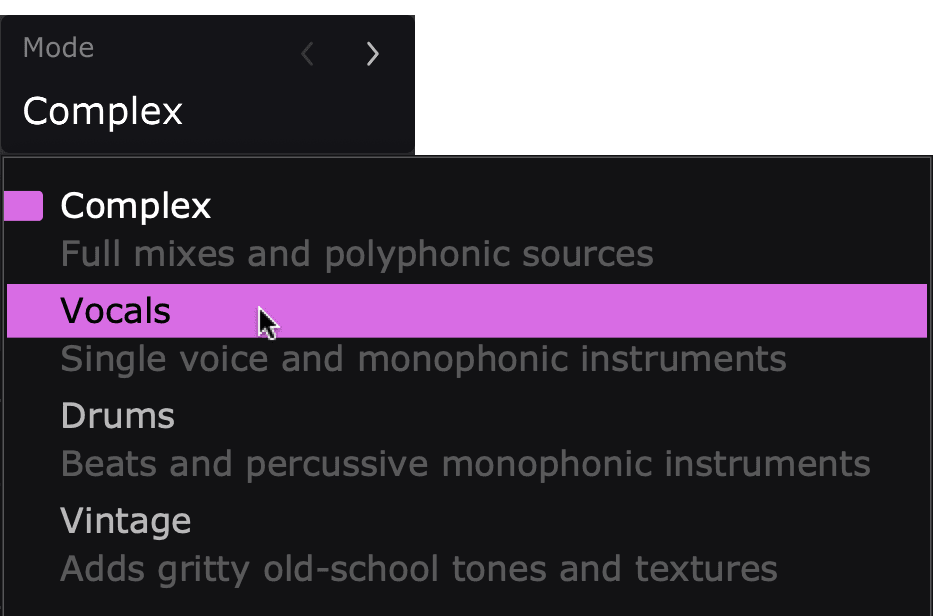
Task: Click empty area below Vintage description
Action: pos(466,602)
